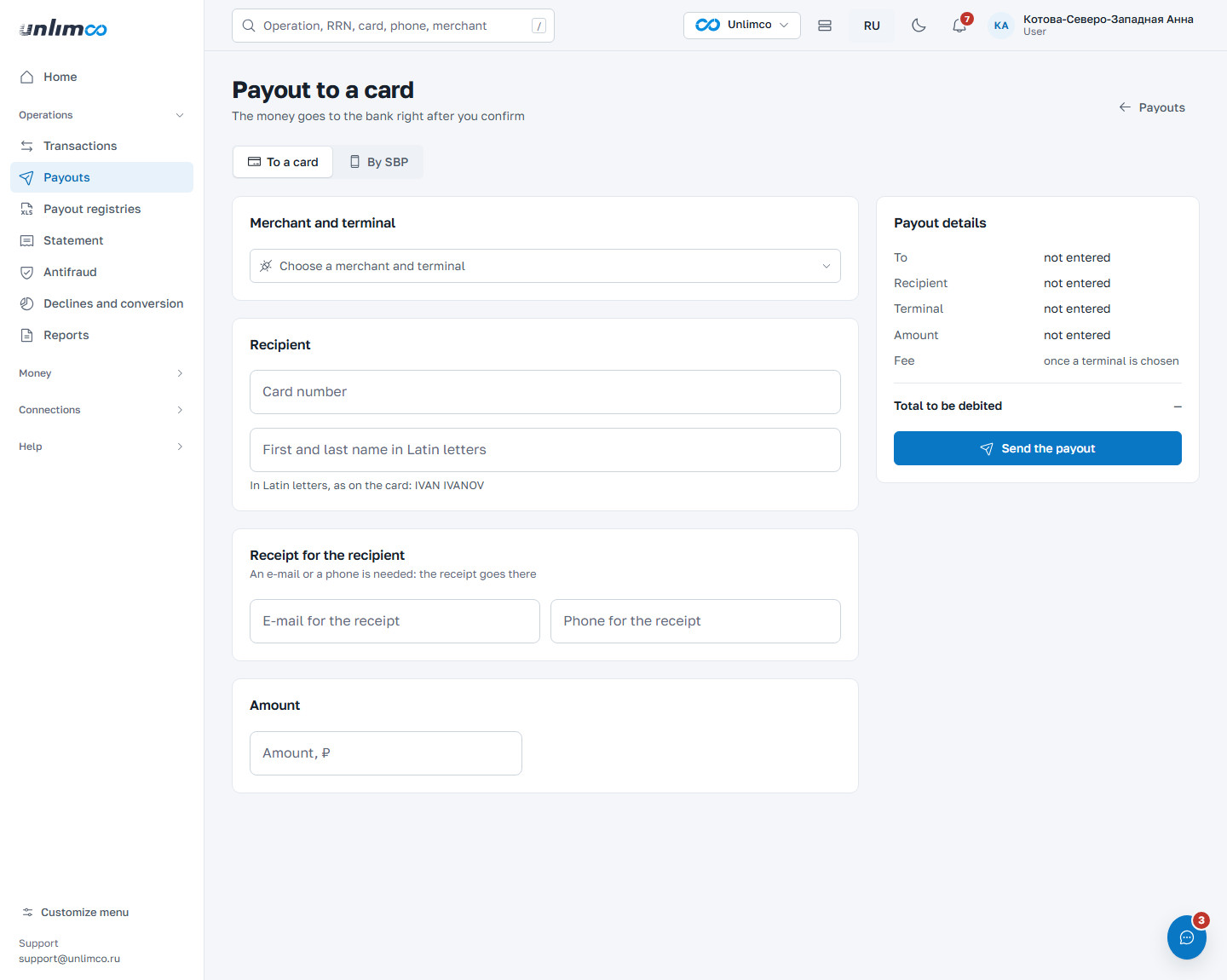Click support@unlimco.ru email link

(x=69, y=959)
